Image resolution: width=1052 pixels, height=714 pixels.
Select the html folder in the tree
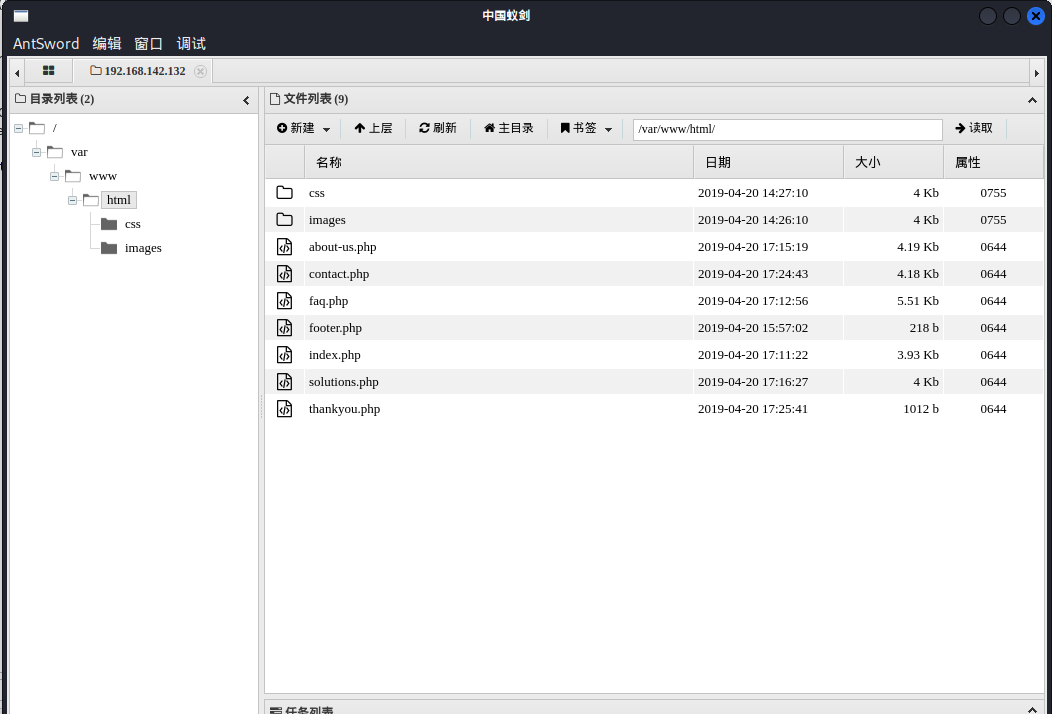click(119, 200)
